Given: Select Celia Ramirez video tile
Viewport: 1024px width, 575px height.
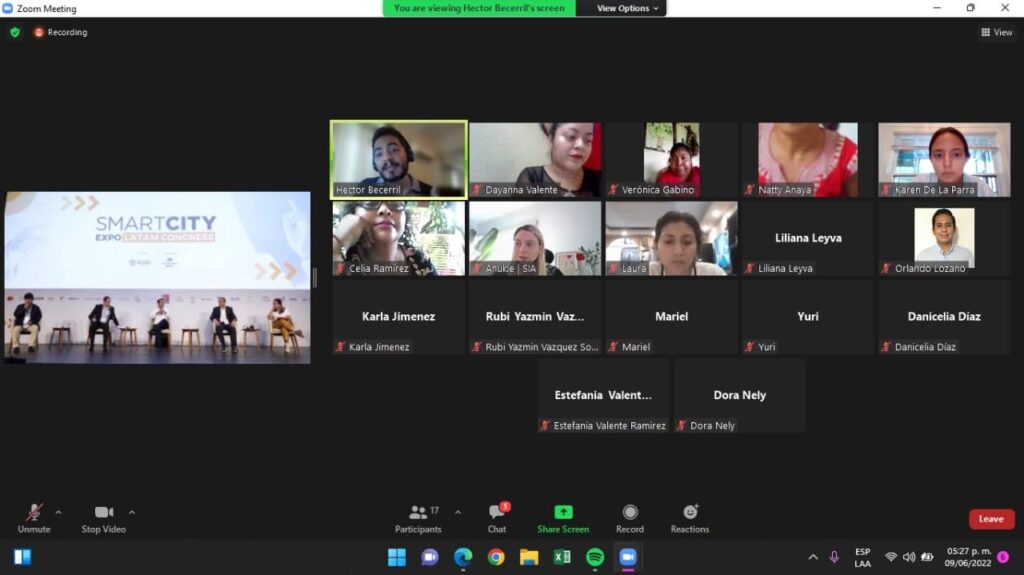Looking at the screenshot, I should coord(398,238).
